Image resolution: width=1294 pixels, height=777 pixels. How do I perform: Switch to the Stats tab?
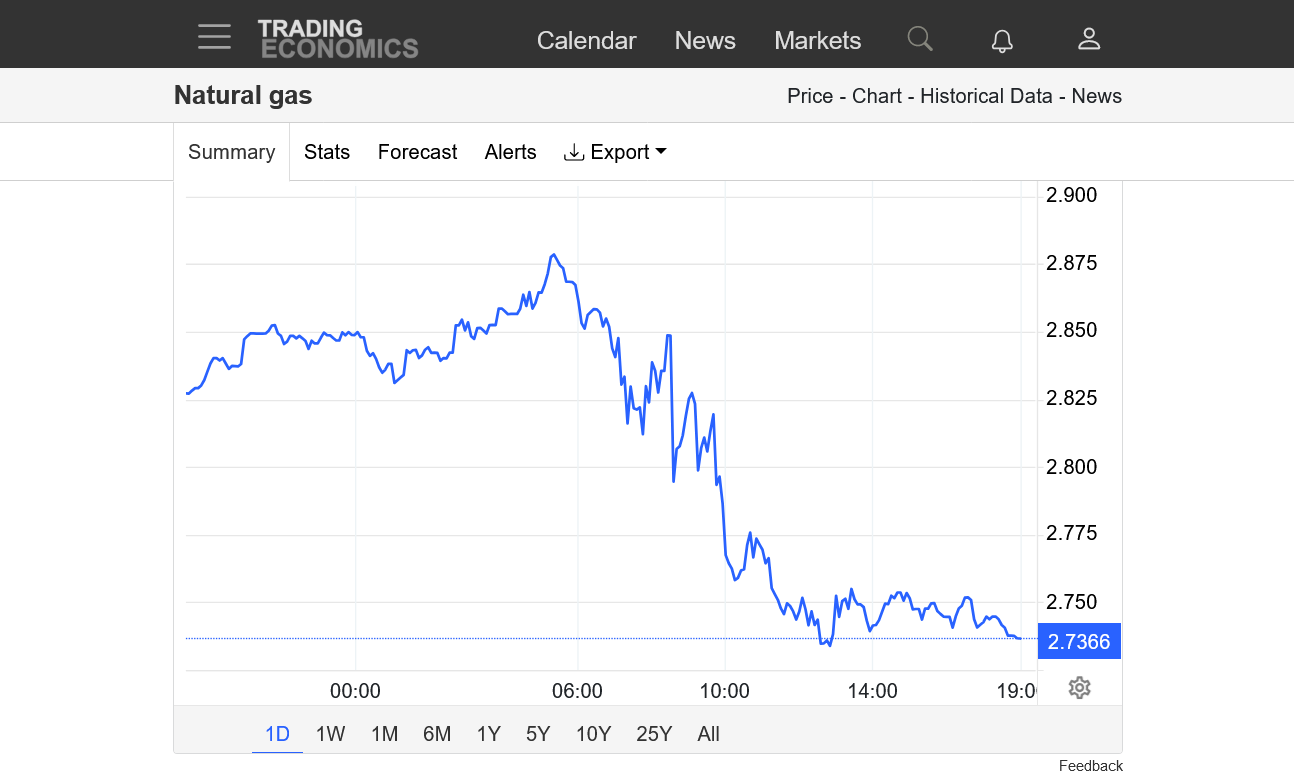click(327, 152)
